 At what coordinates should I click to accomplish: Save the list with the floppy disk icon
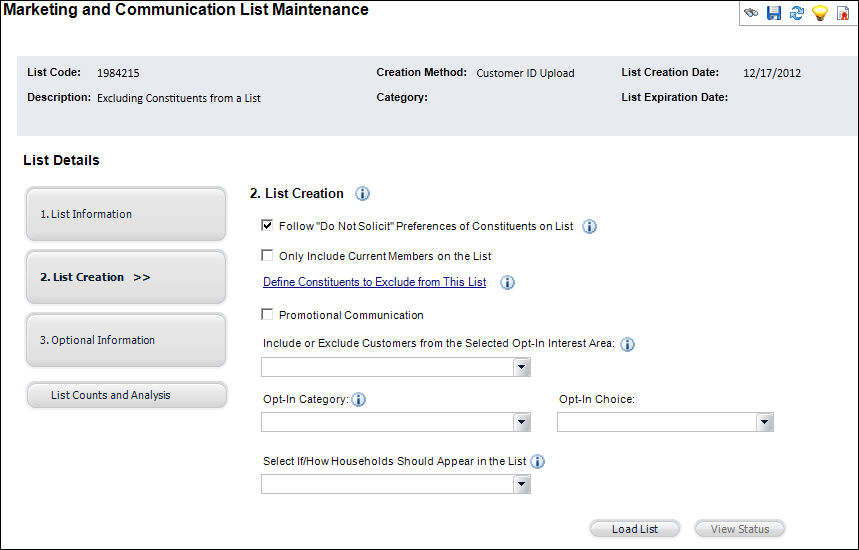click(774, 13)
